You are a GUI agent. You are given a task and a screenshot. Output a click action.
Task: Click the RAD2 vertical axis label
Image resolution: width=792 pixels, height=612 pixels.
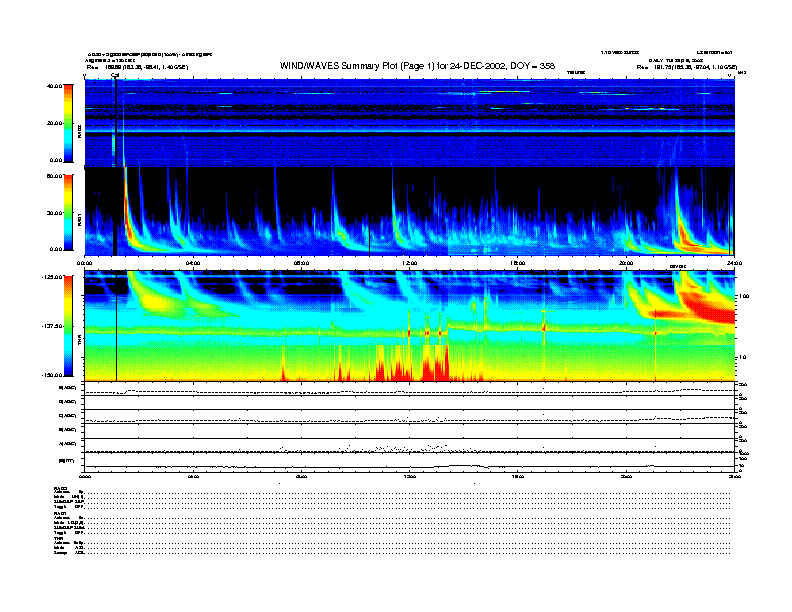pos(79,131)
